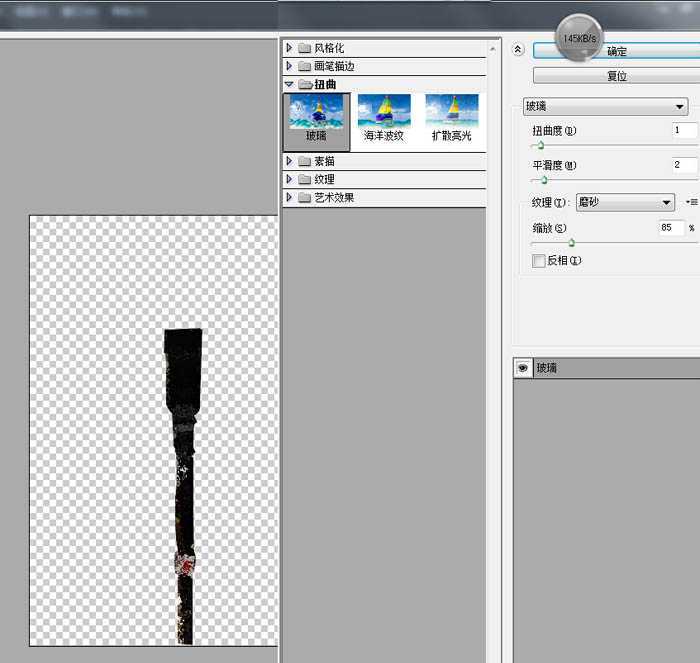Click the preview image of the brush
This screenshot has height=663, width=700.
(184, 486)
